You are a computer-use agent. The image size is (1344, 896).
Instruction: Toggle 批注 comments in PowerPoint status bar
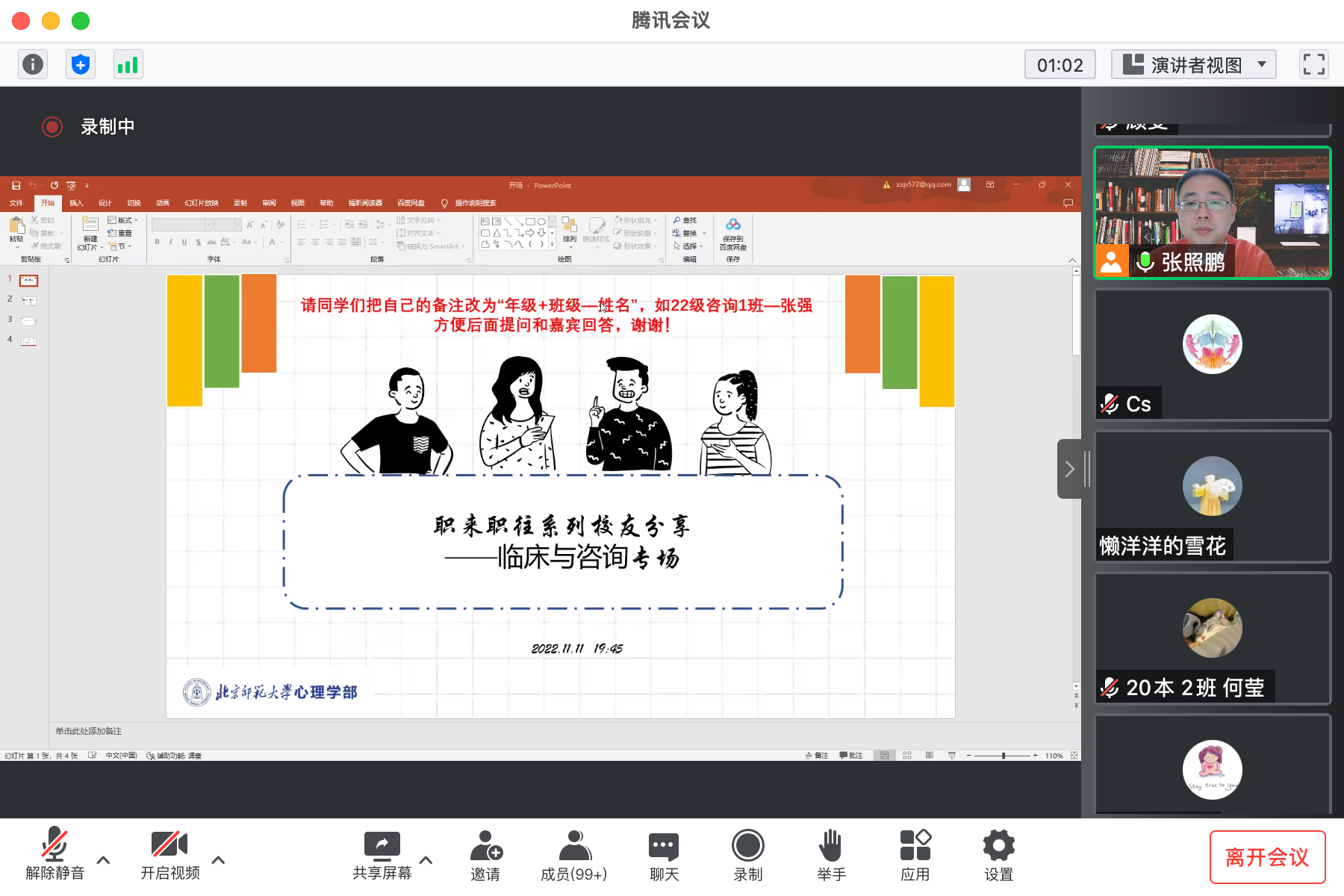pyautogui.click(x=850, y=755)
